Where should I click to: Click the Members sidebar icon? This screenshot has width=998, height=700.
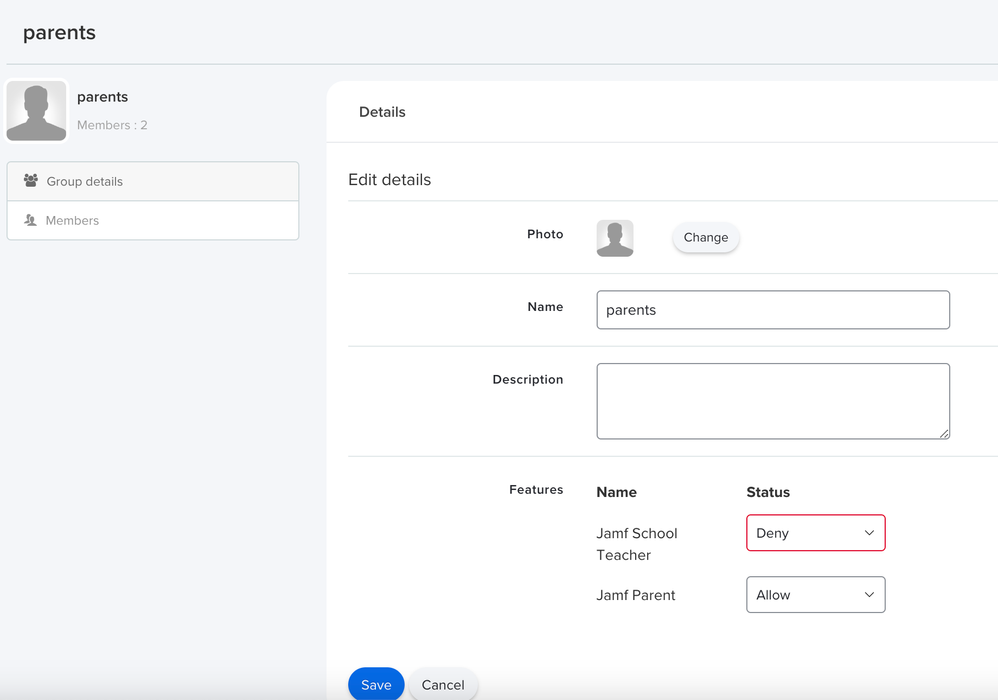[x=30, y=220]
